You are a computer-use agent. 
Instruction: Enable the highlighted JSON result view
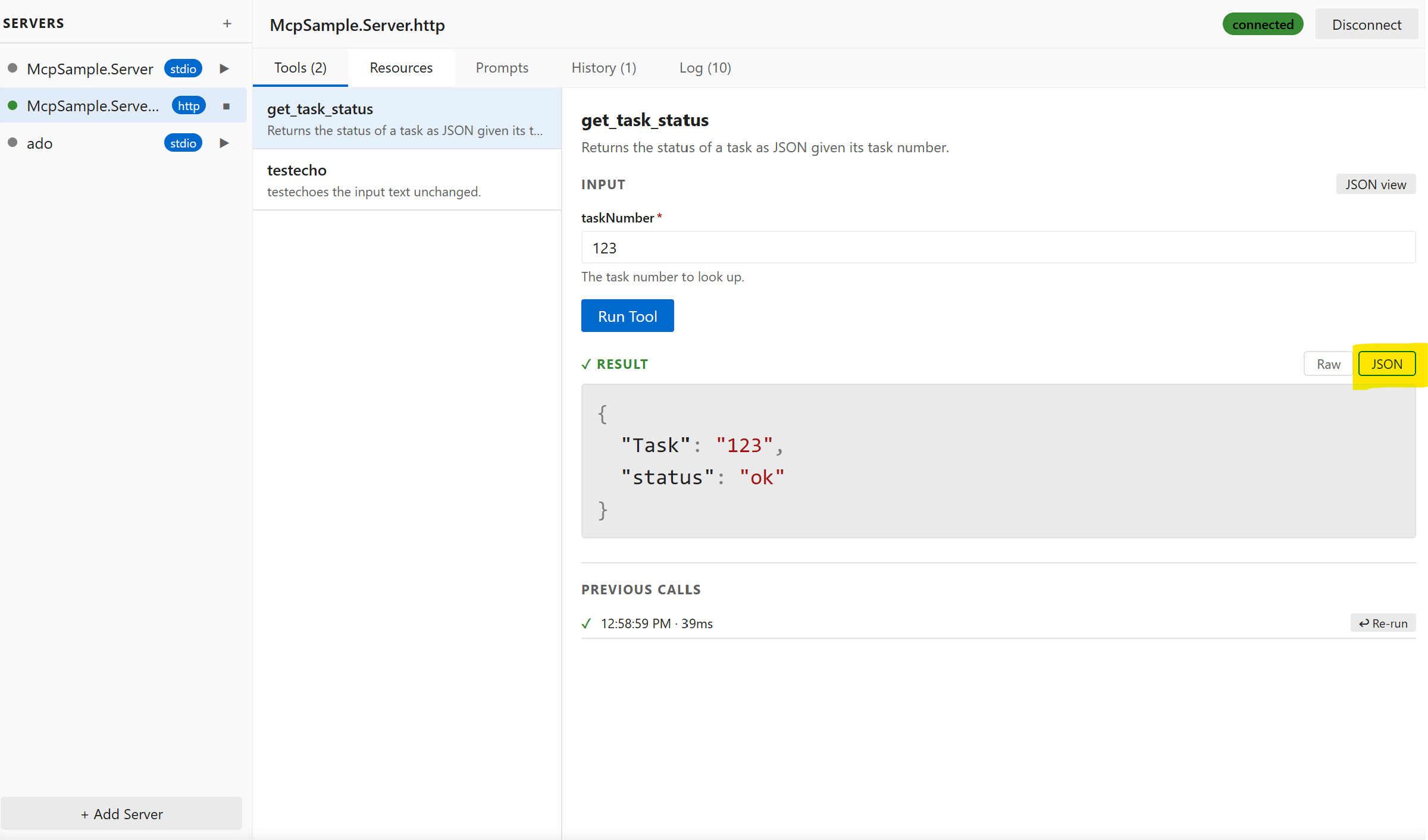click(1387, 363)
